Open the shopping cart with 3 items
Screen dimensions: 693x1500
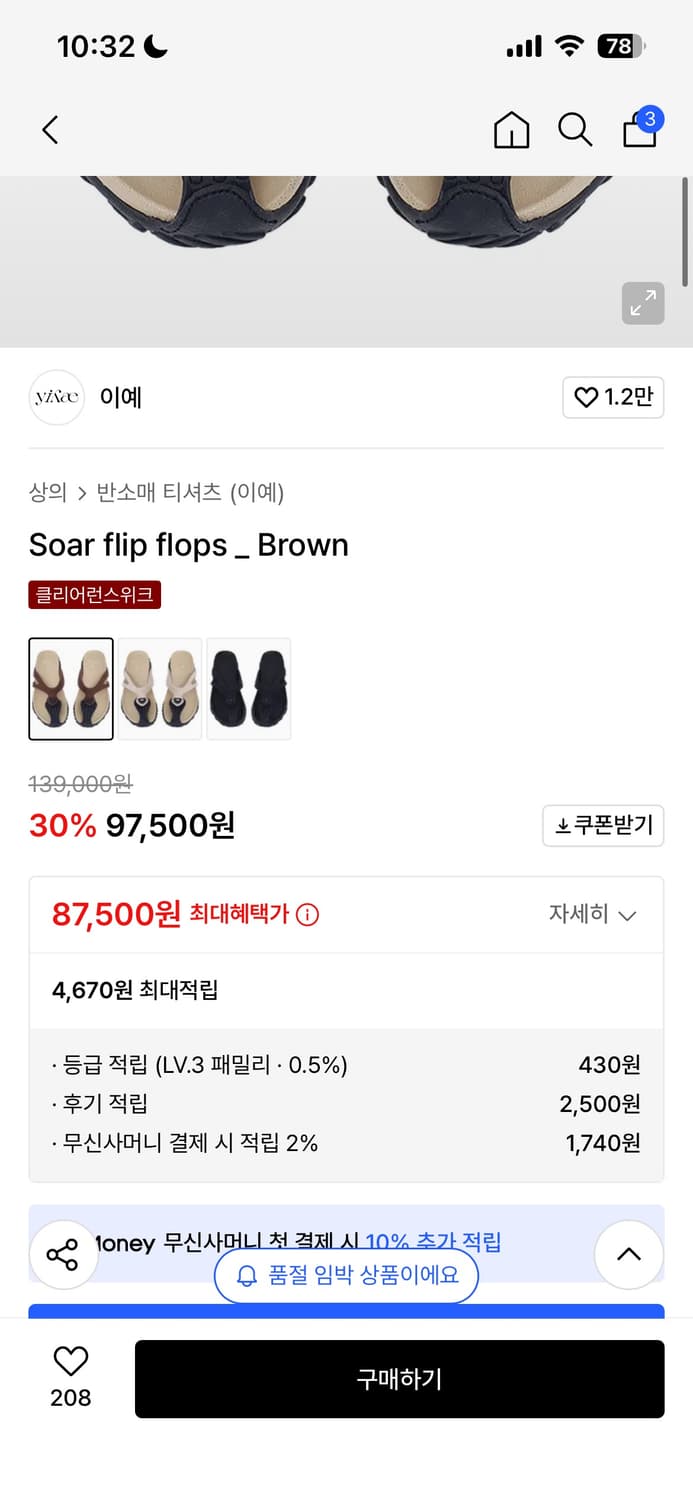pyautogui.click(x=639, y=130)
